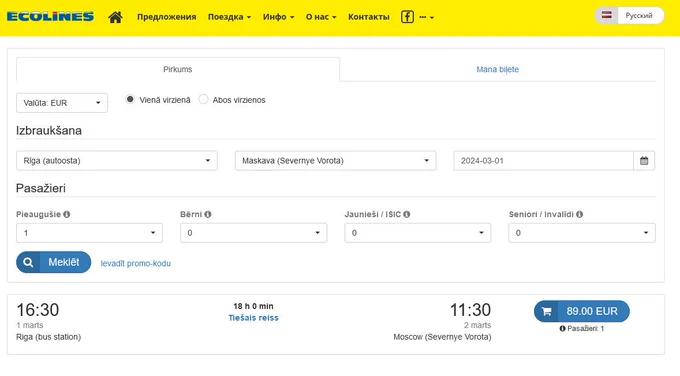Open the Контакты page
The height and width of the screenshot is (376, 680).
369,17
